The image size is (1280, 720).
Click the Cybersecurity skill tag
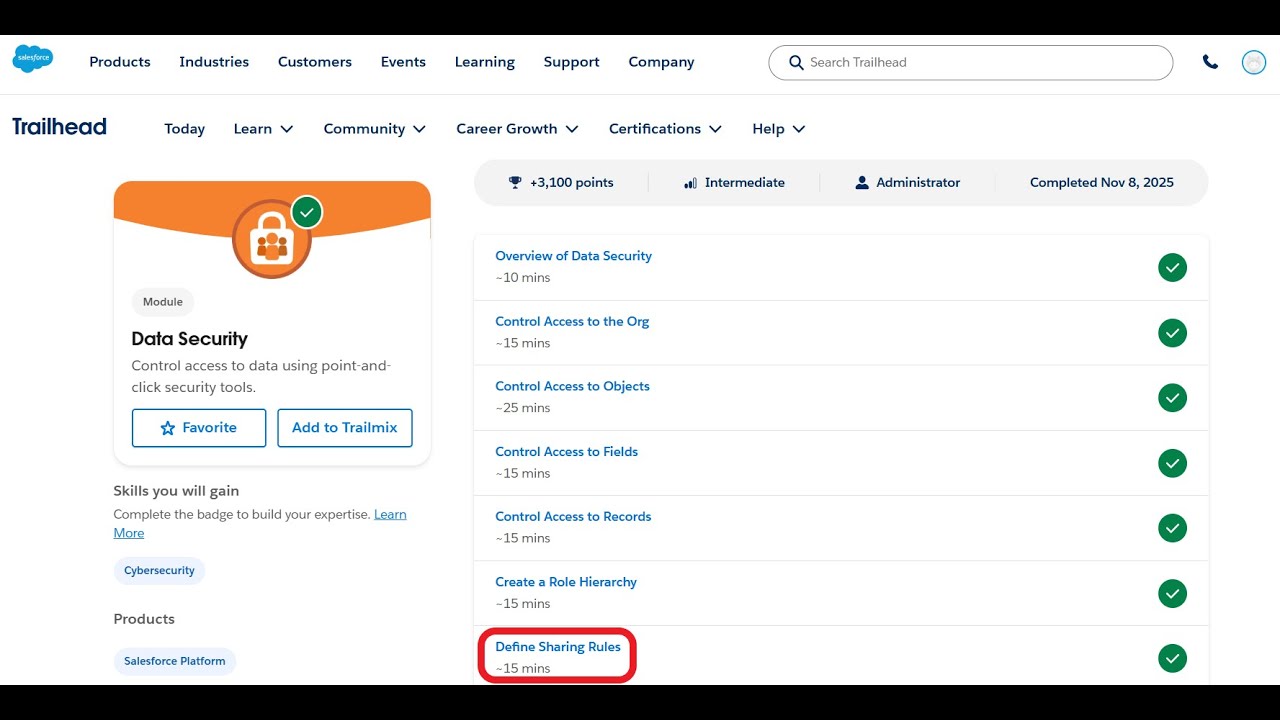click(159, 571)
